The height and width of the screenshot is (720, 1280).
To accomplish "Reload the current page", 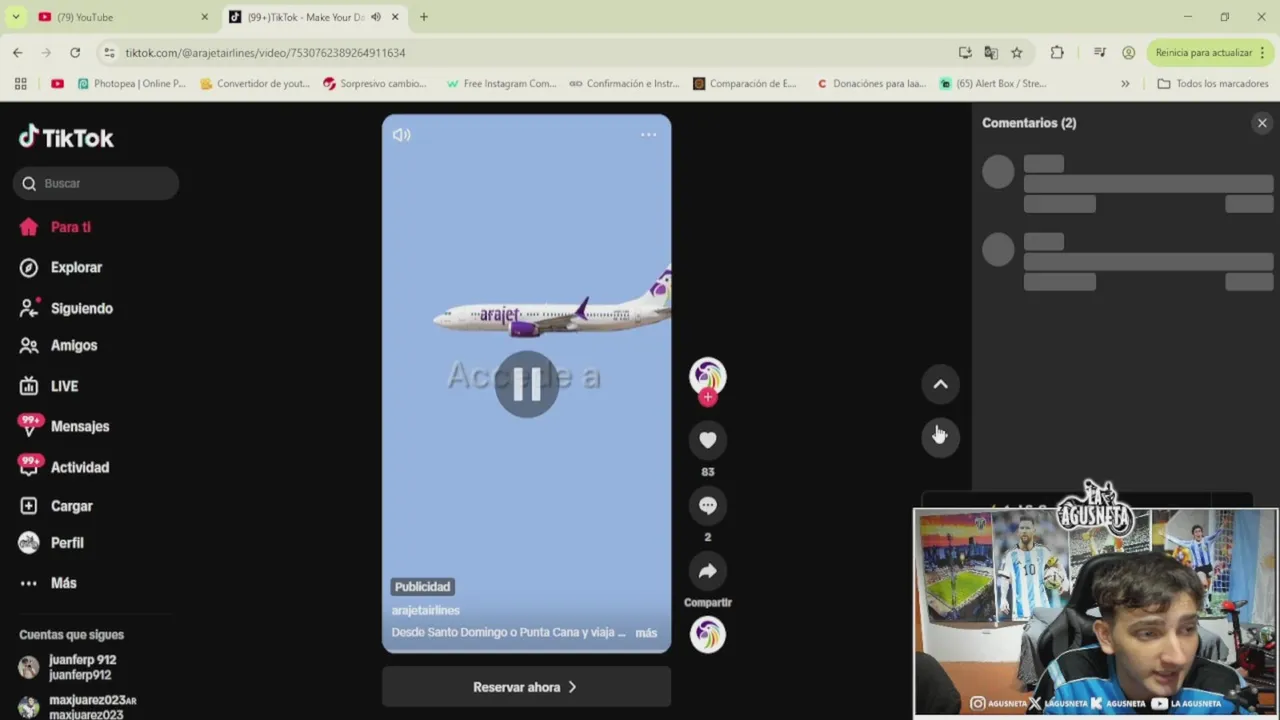I will coord(75,52).
